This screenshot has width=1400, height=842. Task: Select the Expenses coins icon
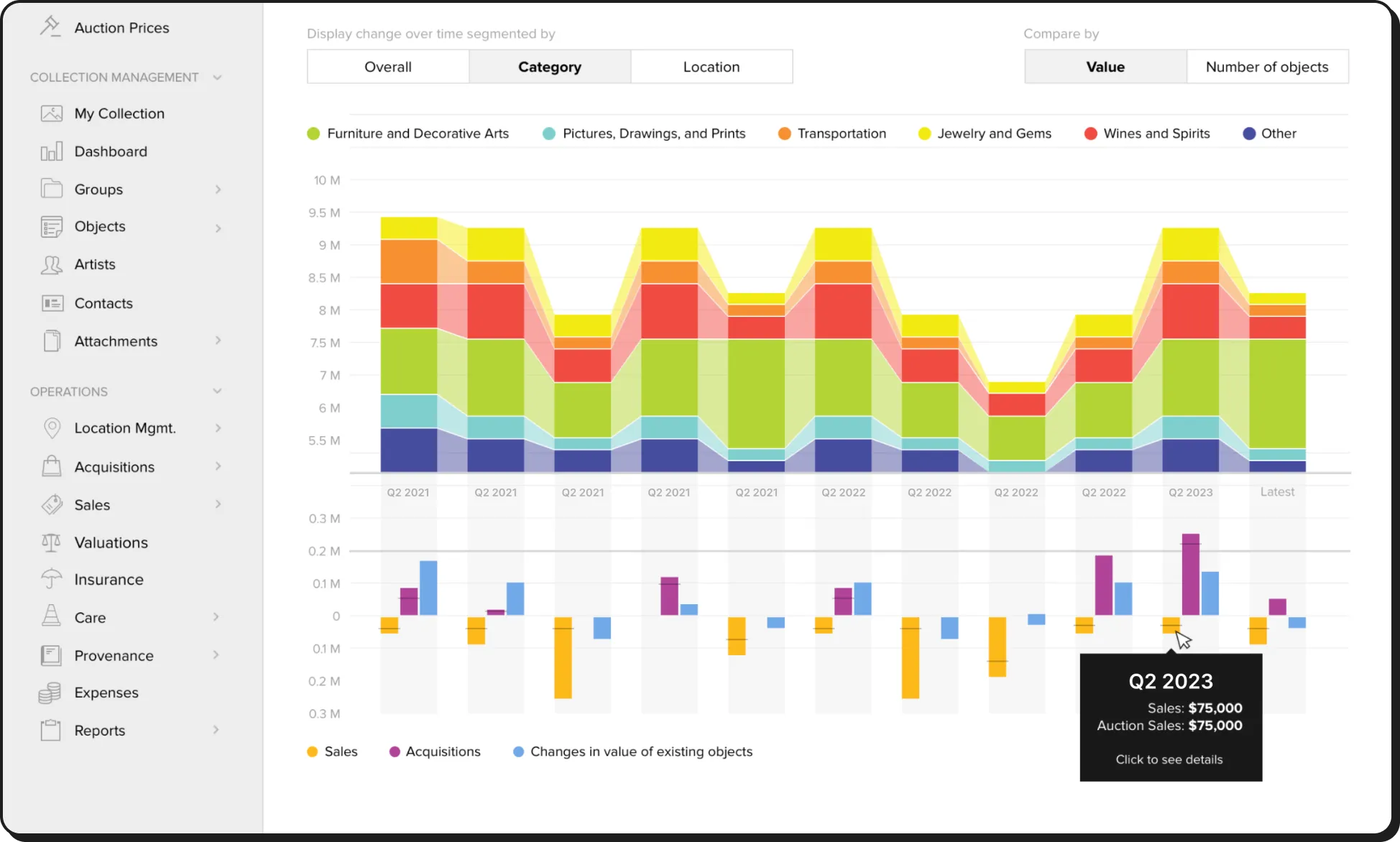[x=51, y=692]
